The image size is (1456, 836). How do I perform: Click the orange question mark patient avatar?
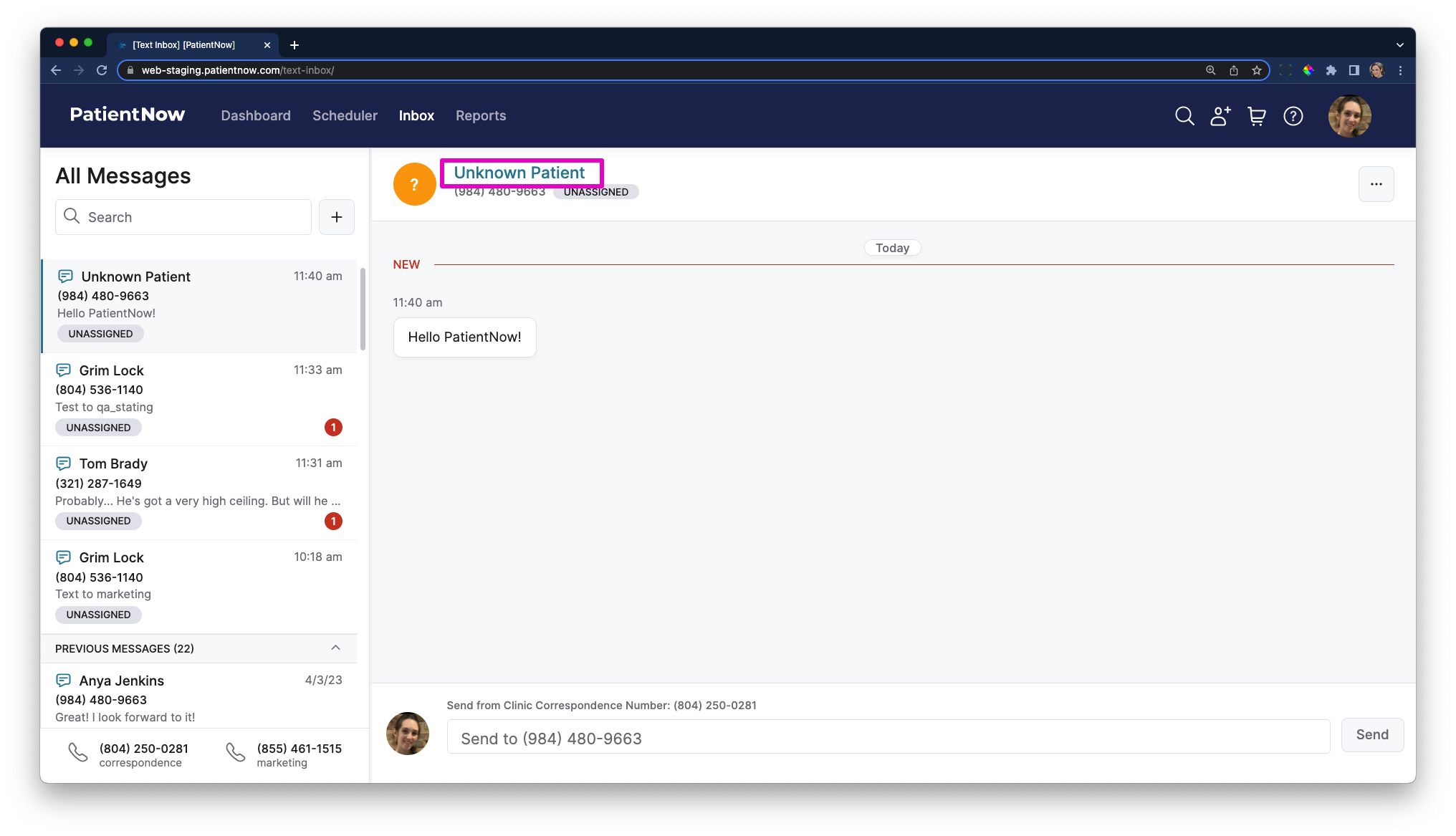(414, 184)
